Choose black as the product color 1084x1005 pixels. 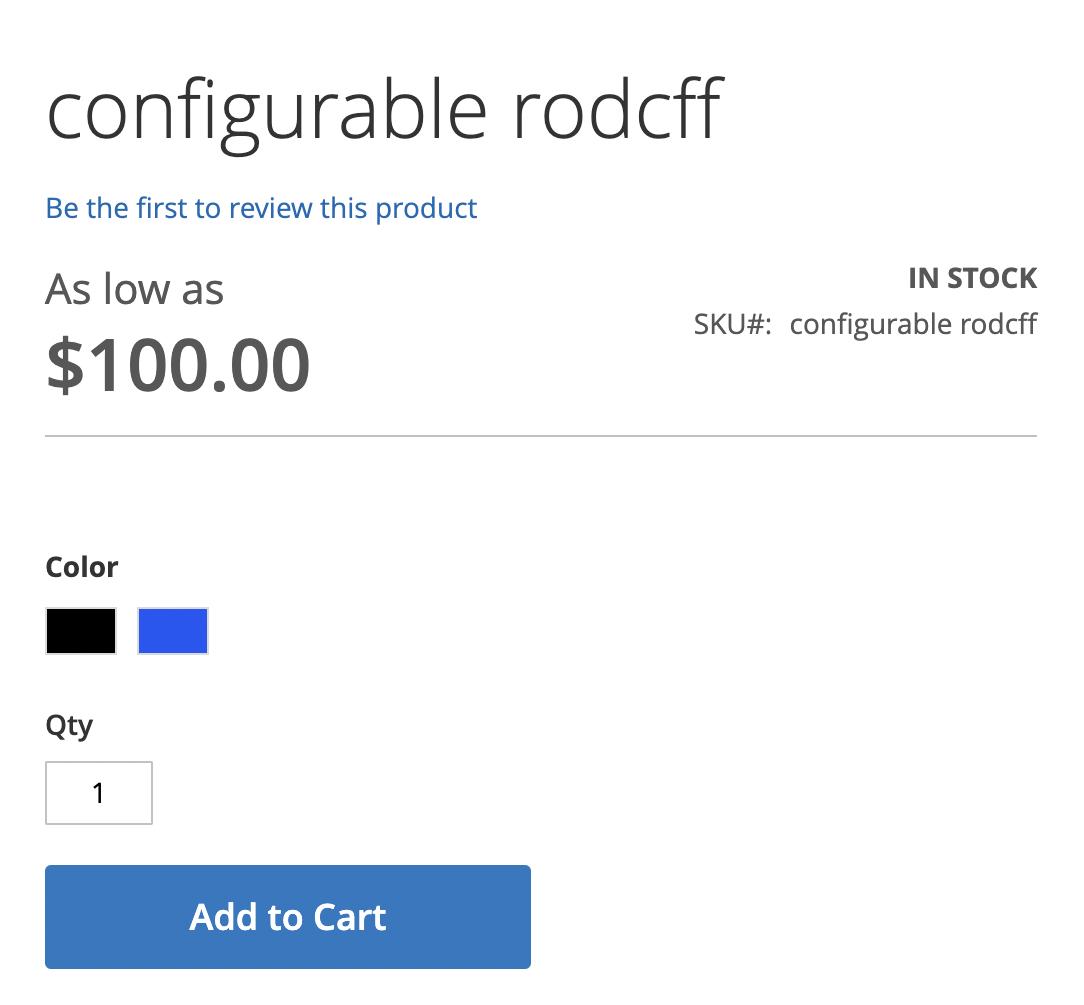pos(80,631)
